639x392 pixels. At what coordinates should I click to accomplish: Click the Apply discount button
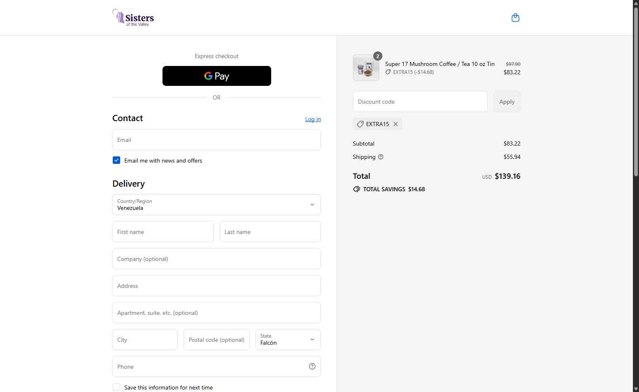(x=507, y=101)
